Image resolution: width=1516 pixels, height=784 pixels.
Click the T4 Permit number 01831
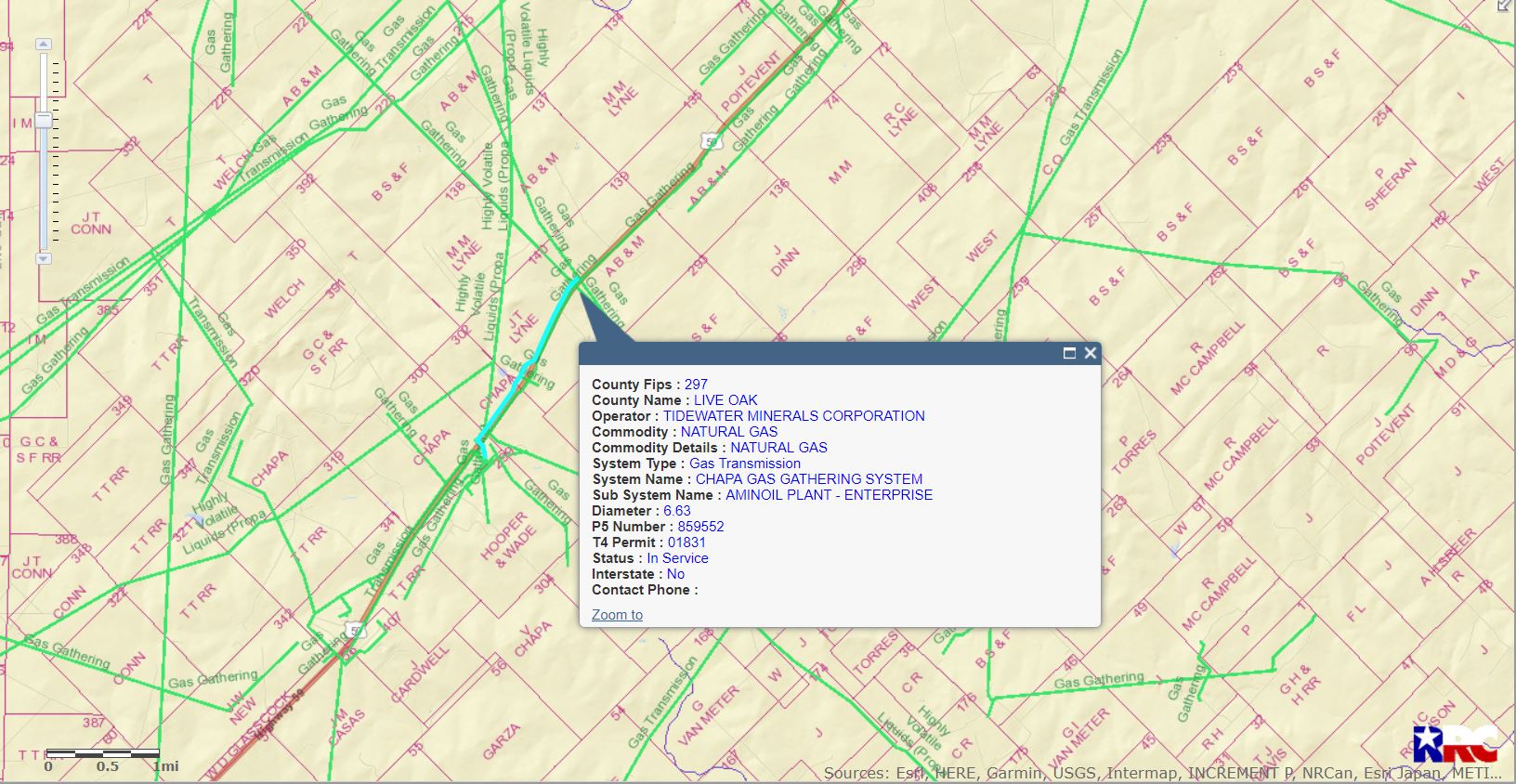(x=686, y=542)
